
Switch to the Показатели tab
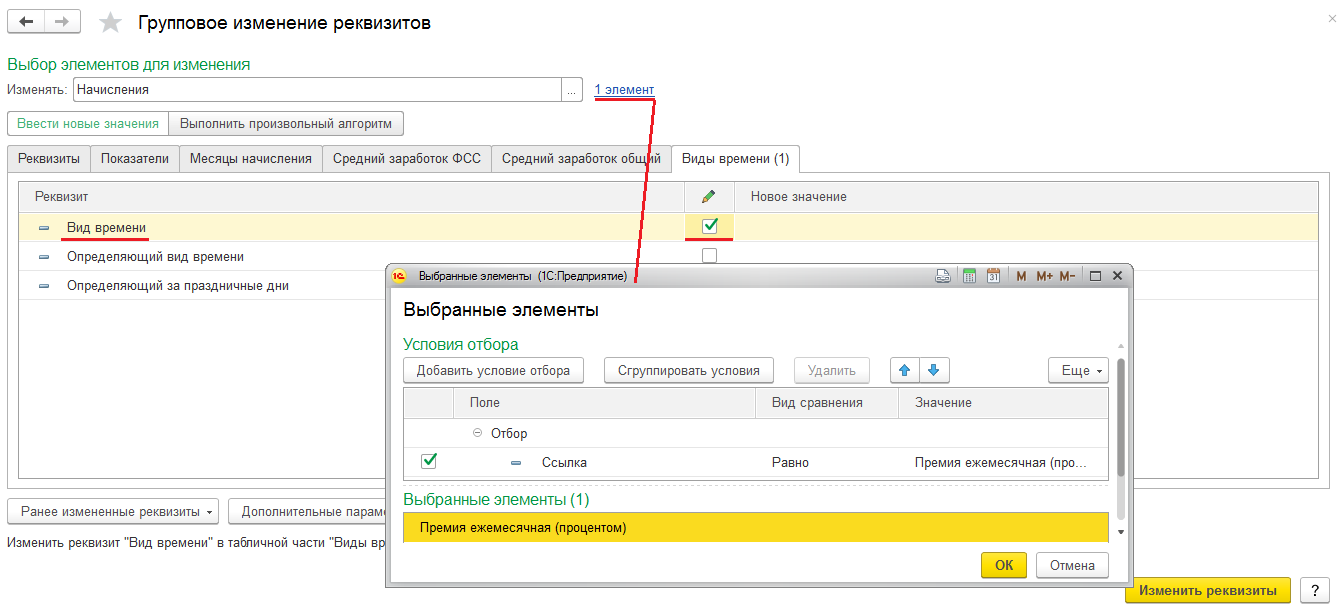click(135, 158)
